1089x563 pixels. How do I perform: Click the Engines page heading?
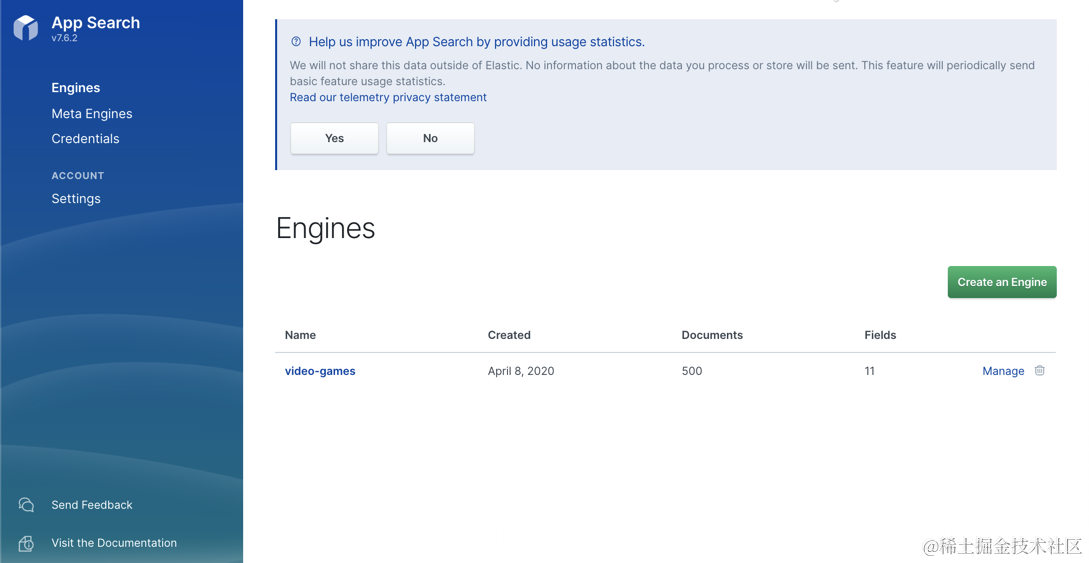tap(326, 228)
